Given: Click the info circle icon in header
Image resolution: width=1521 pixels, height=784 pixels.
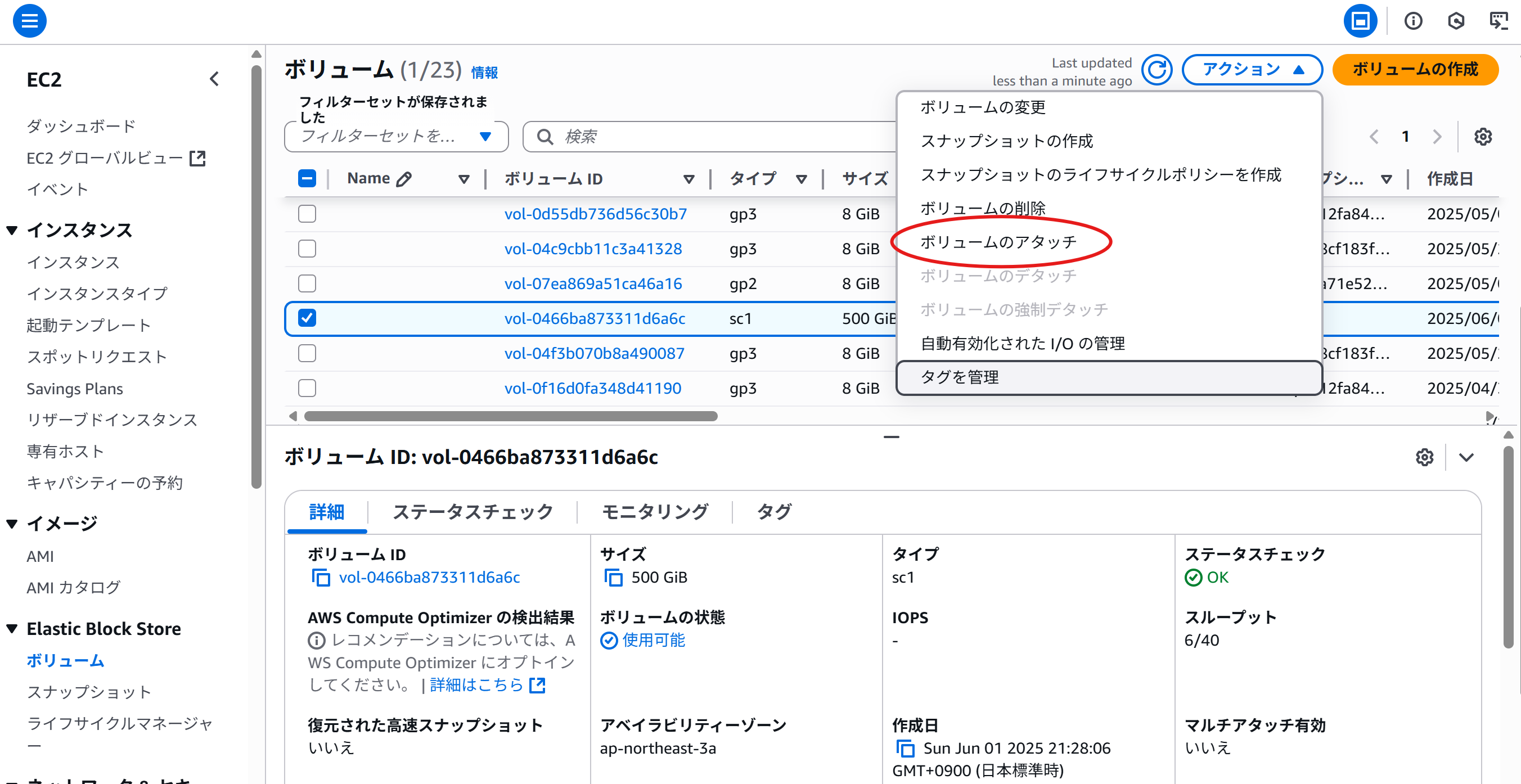Looking at the screenshot, I should pyautogui.click(x=1413, y=21).
